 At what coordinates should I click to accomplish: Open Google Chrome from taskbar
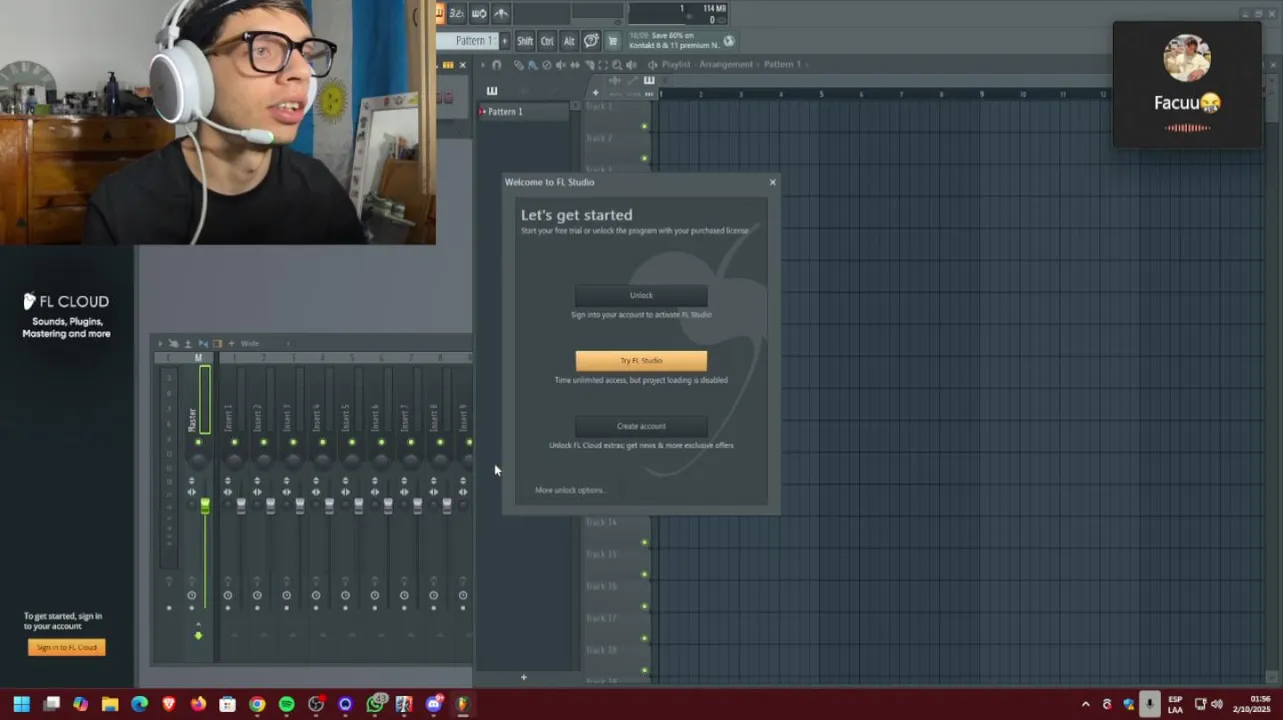(257, 704)
